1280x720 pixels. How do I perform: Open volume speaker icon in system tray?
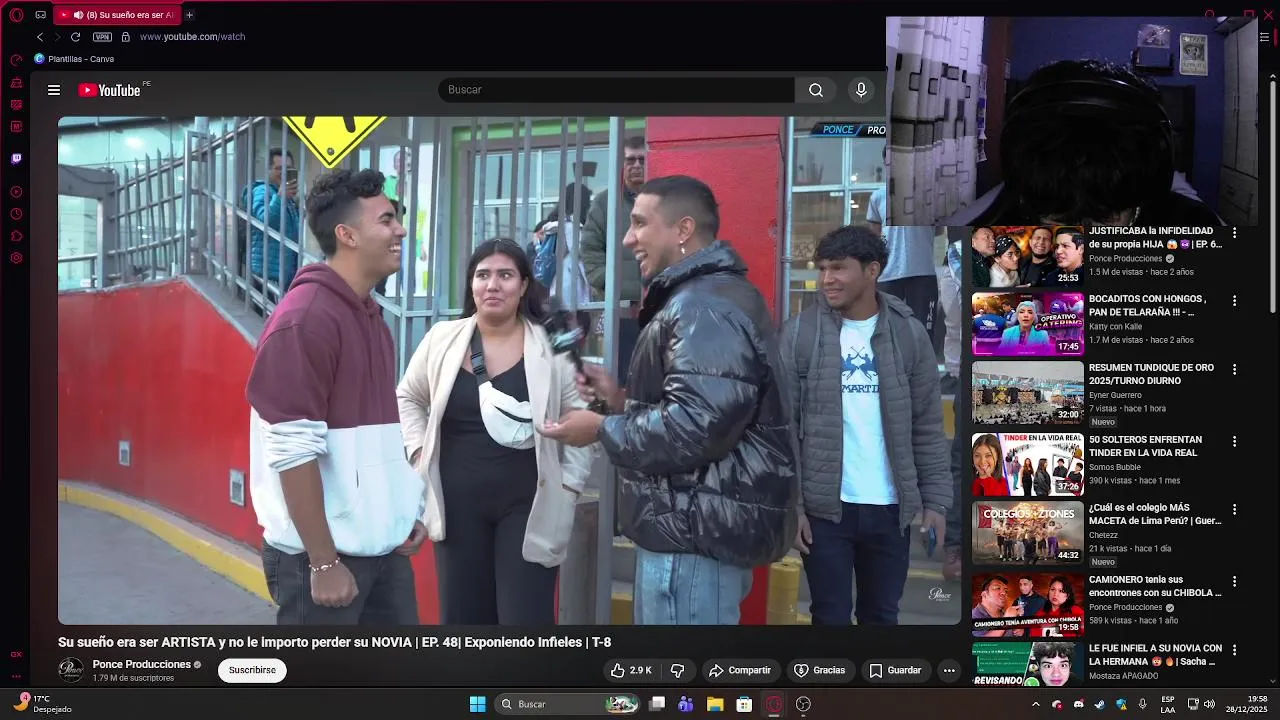[1209, 704]
